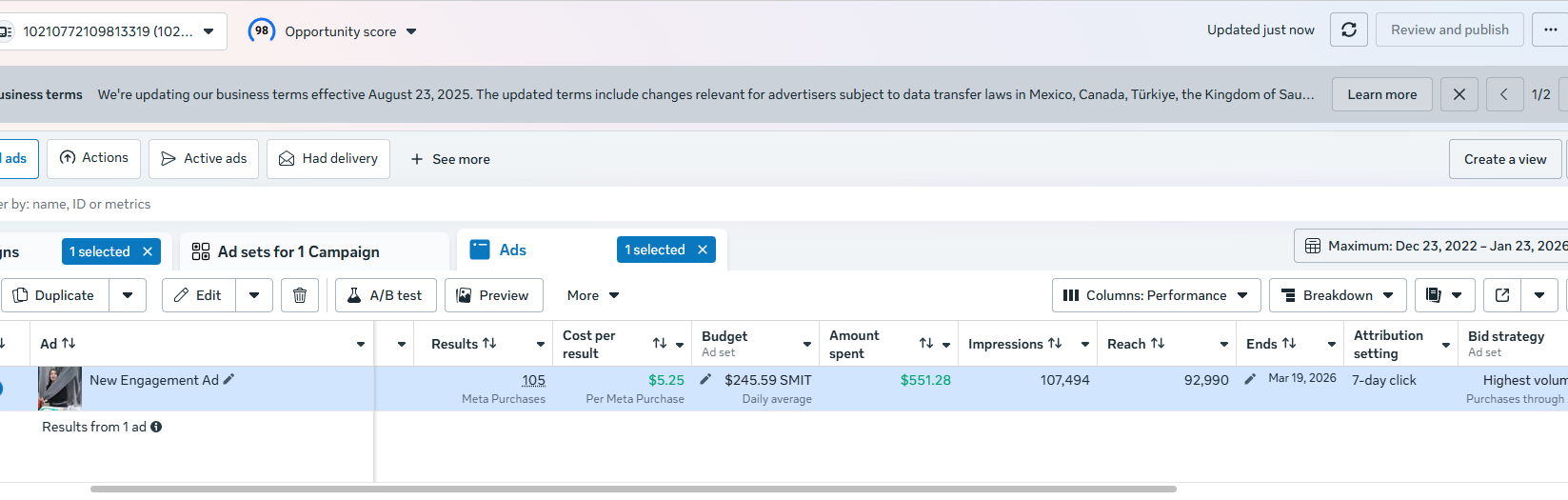Delete selected ad with trash icon
Screen dimensions: 1568x500
(300, 295)
